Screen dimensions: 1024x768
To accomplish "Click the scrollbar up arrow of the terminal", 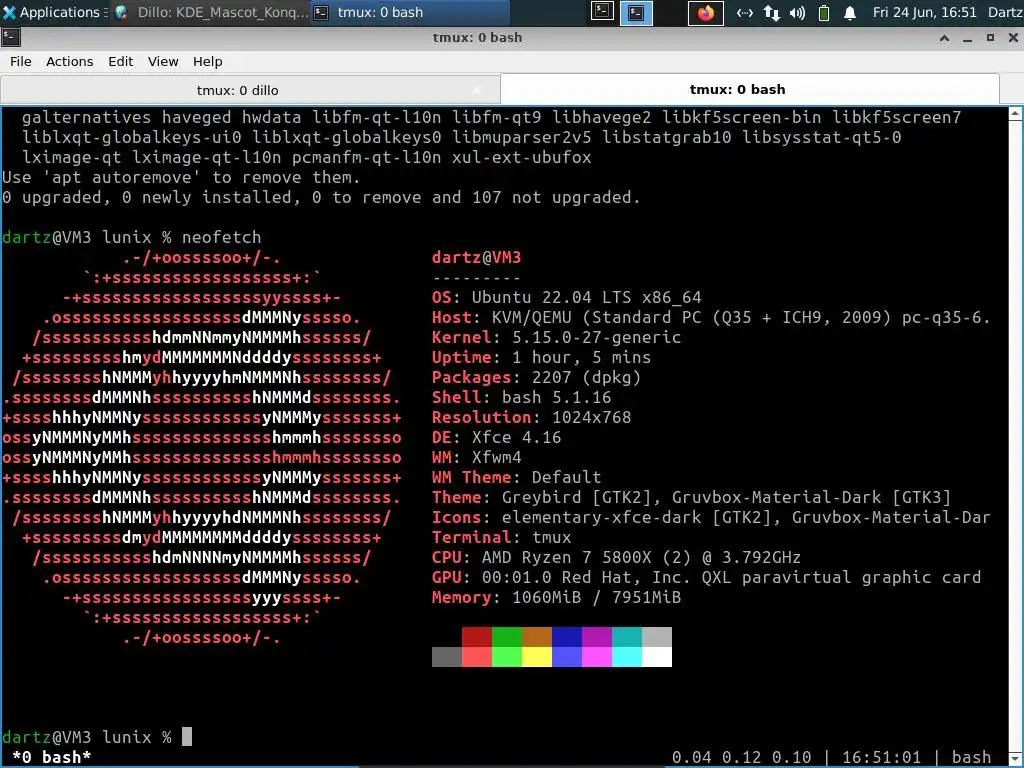I will [x=1016, y=114].
